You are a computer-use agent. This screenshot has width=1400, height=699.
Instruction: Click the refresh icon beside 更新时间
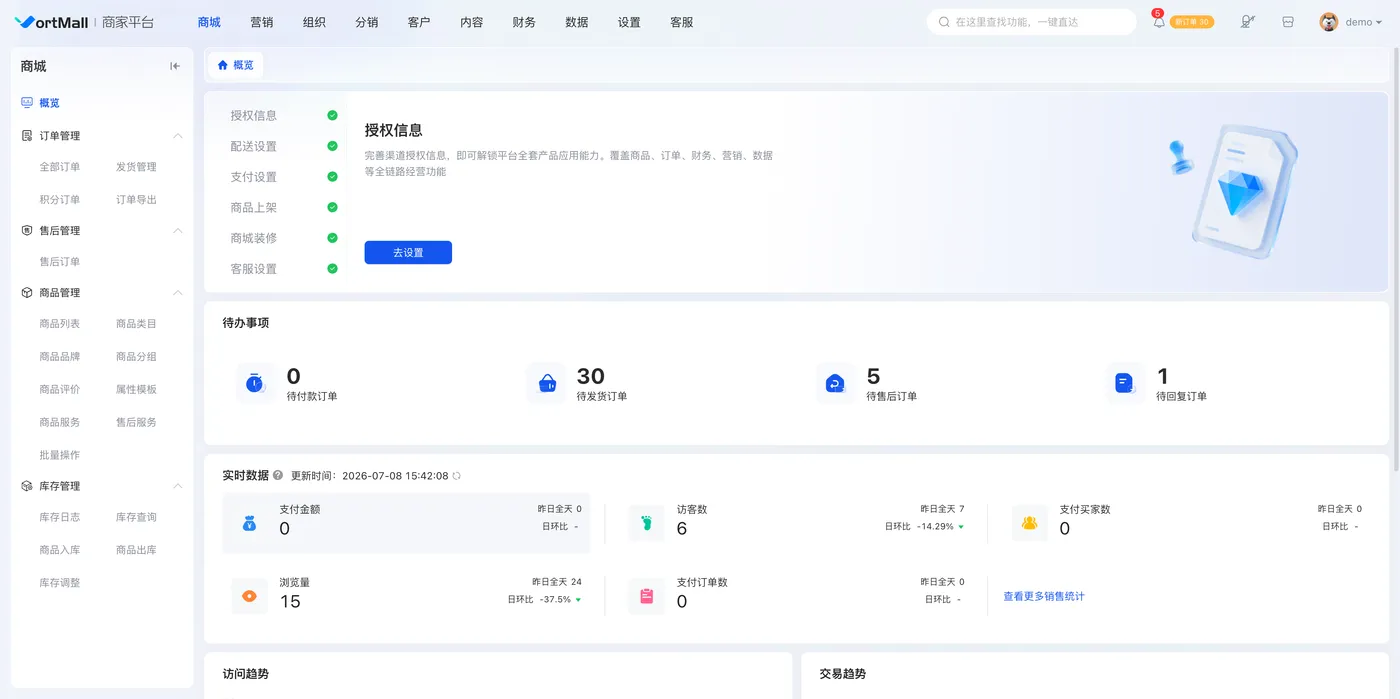coord(457,476)
